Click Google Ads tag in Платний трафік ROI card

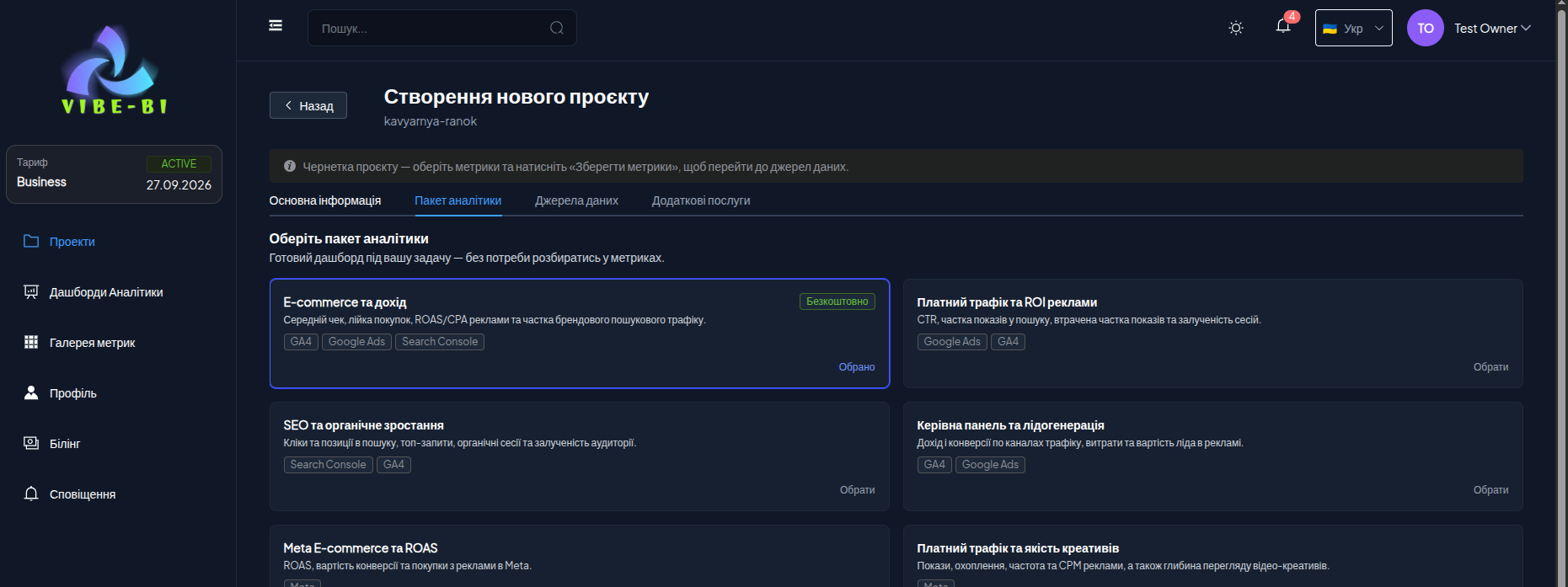coord(952,342)
